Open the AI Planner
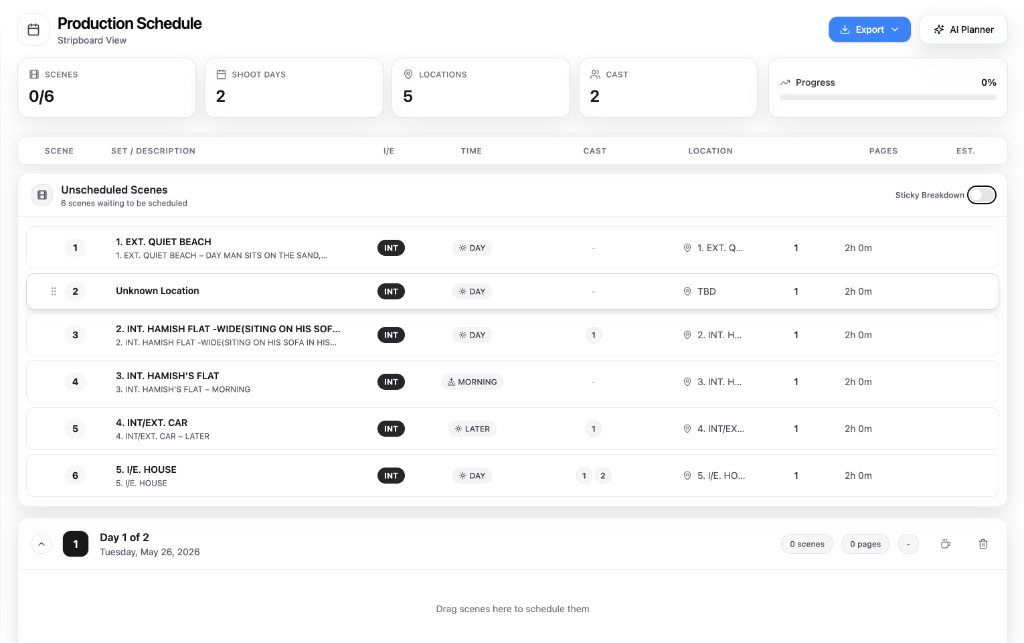The height and width of the screenshot is (643, 1024). (x=963, y=29)
